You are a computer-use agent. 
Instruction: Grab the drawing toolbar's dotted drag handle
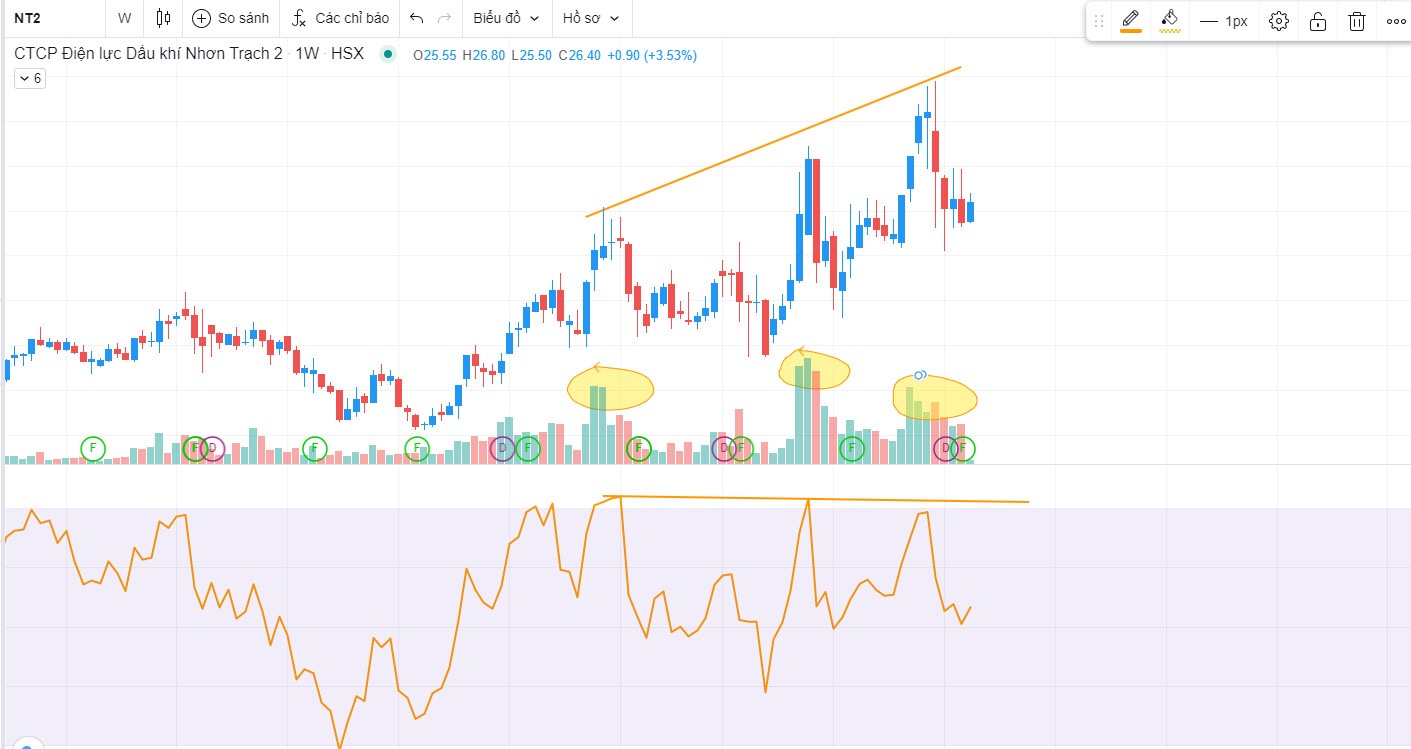pos(1100,21)
